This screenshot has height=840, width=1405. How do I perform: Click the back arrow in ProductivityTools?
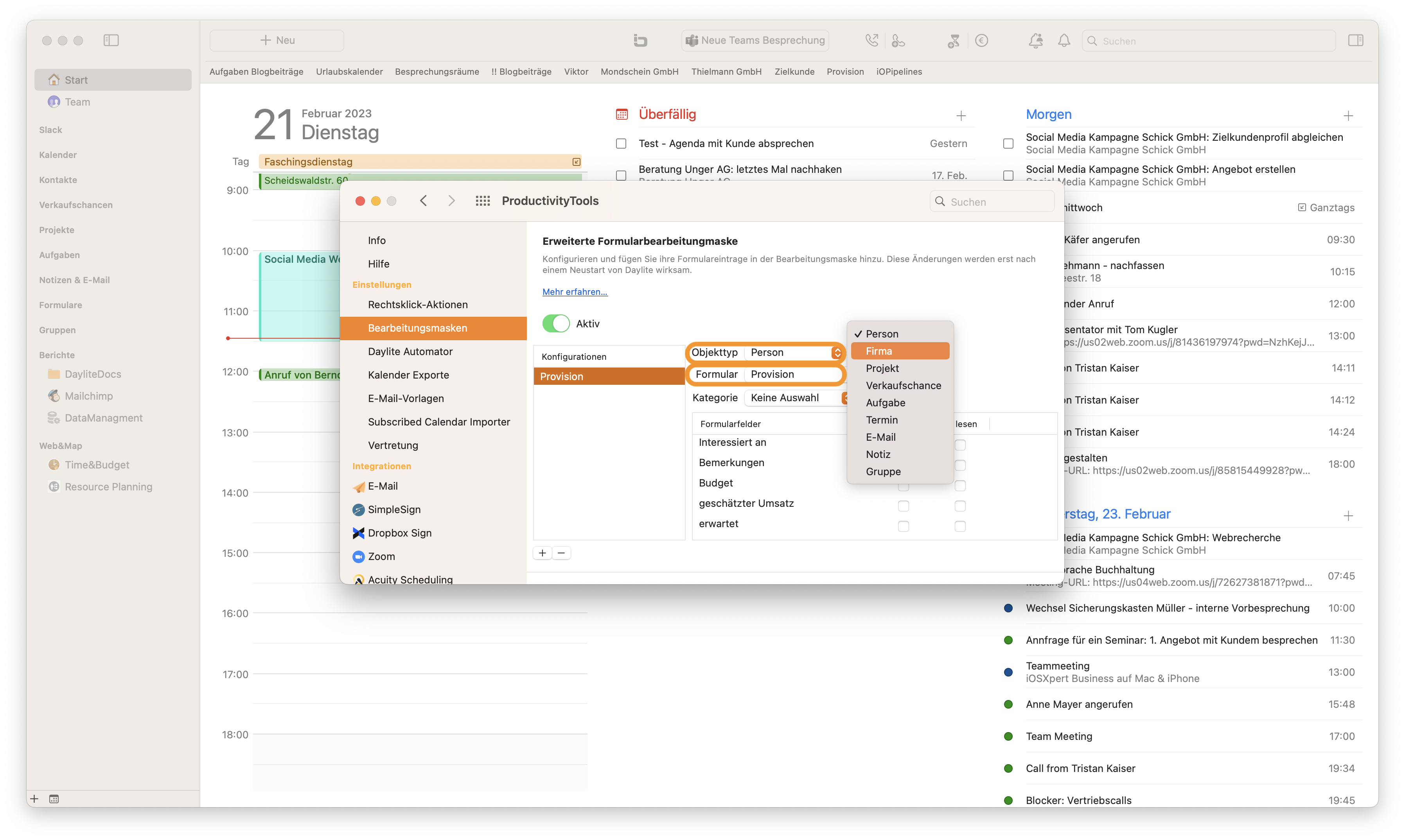pos(423,200)
